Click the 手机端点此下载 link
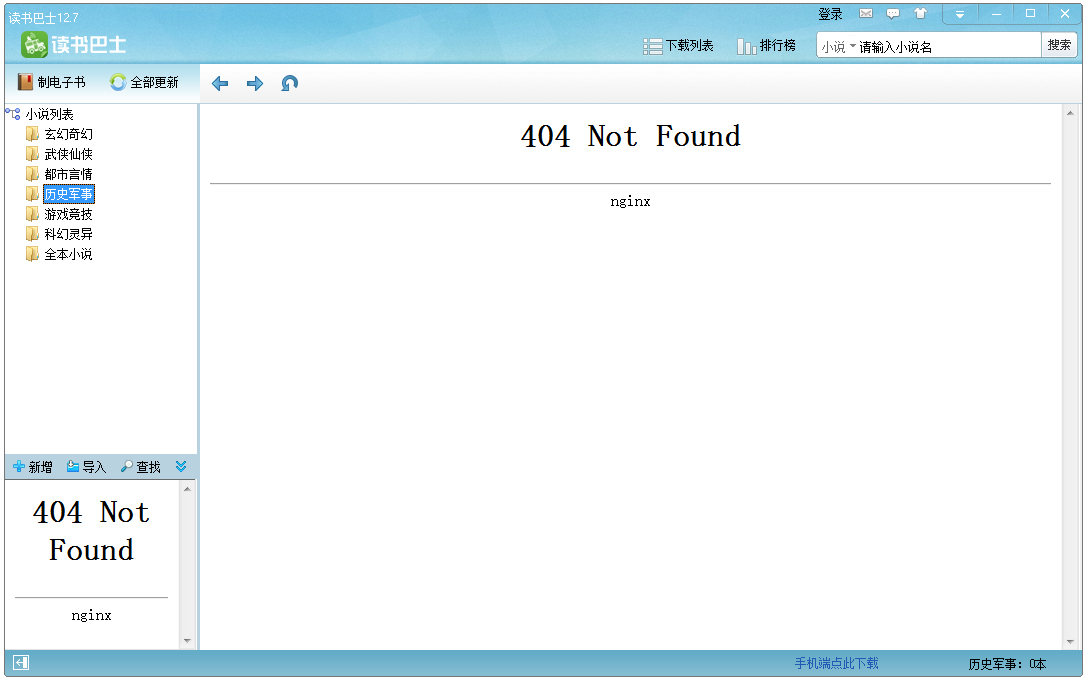Image resolution: width=1087 pixels, height=680 pixels. pyautogui.click(x=836, y=664)
